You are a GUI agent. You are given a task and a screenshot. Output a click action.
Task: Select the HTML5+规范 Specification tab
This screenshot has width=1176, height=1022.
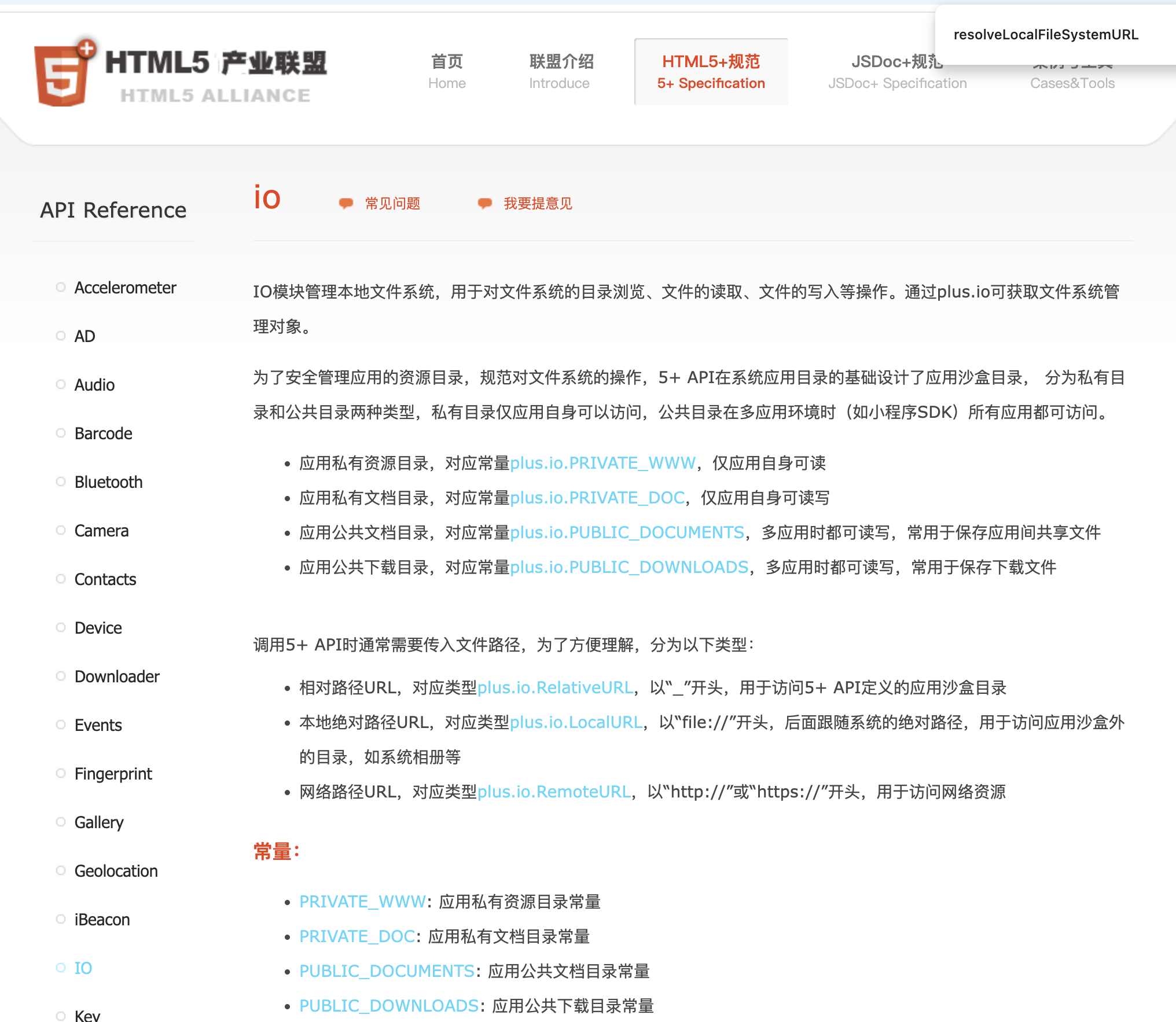(x=711, y=72)
